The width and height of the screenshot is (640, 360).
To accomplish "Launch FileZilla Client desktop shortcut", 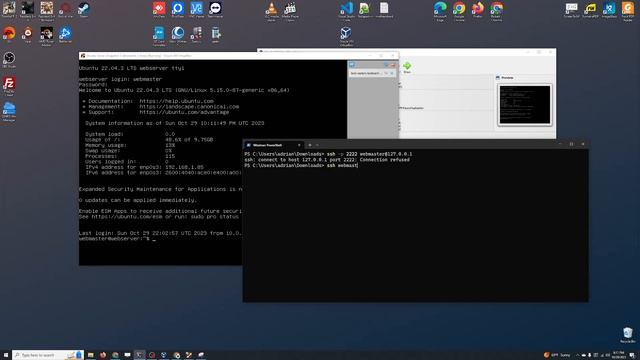I will 9,86.
